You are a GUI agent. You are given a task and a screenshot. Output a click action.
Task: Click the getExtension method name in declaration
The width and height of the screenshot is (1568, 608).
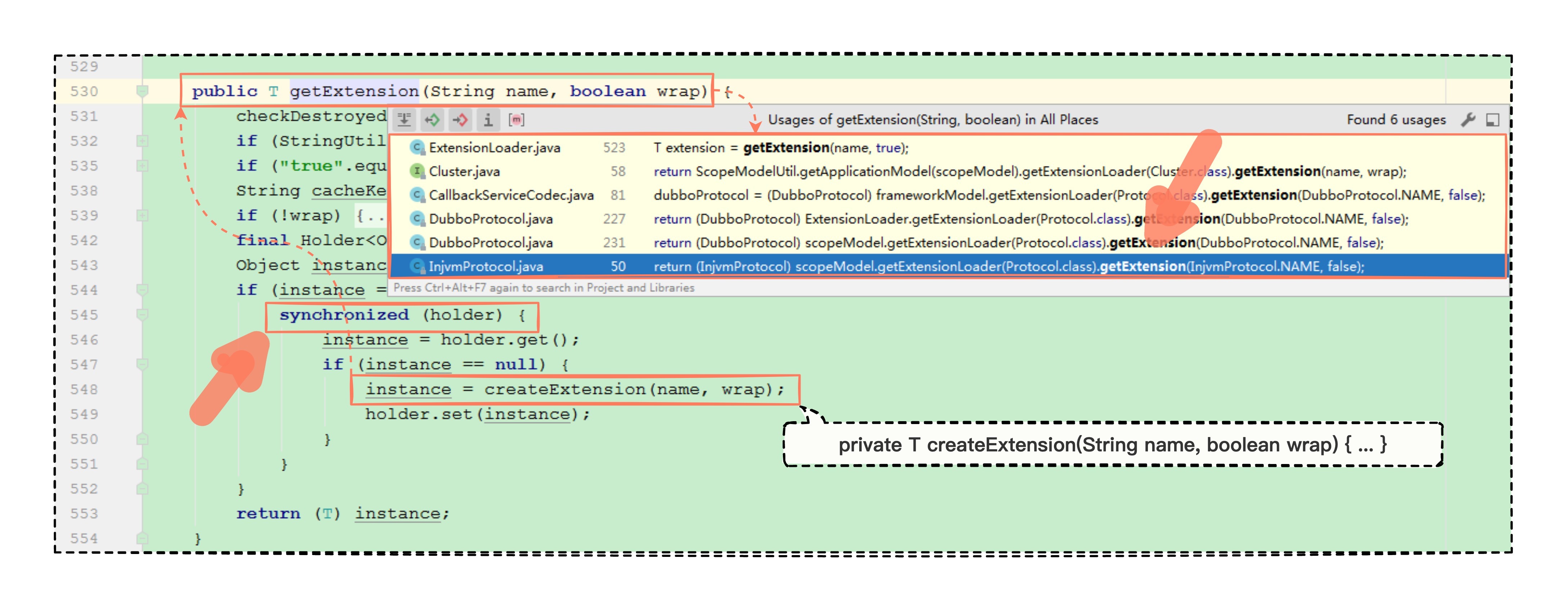353,91
